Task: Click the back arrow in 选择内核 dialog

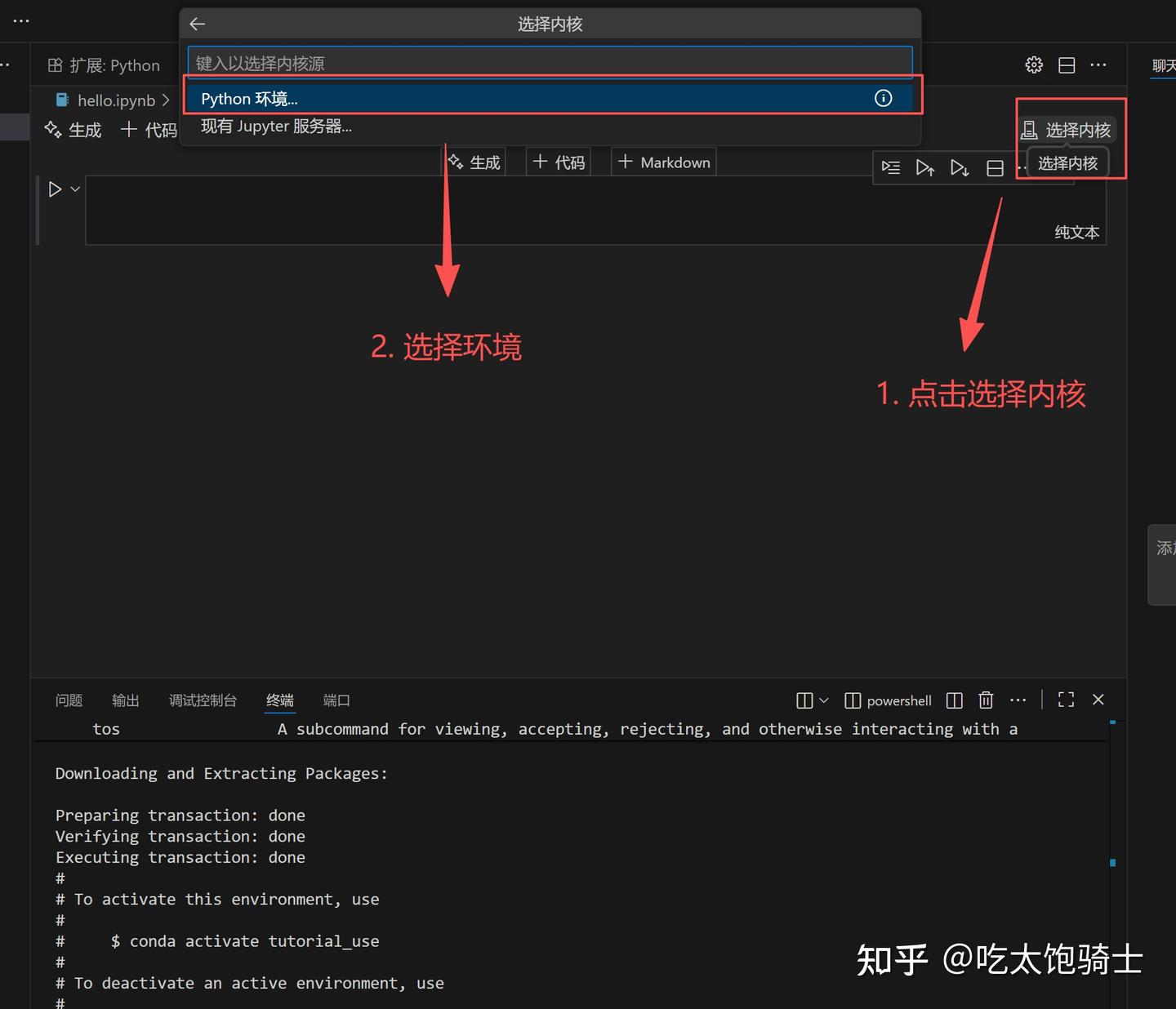Action: click(x=197, y=24)
